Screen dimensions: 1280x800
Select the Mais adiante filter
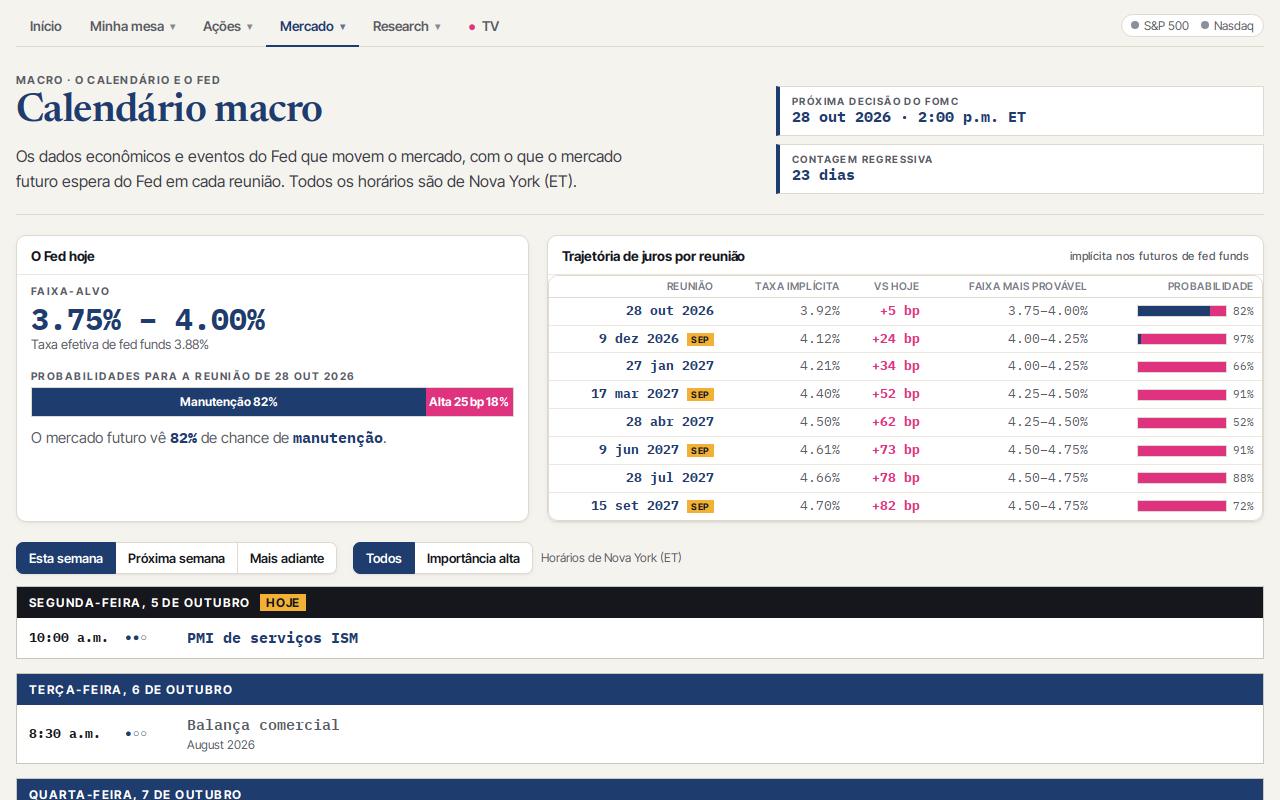coord(287,558)
